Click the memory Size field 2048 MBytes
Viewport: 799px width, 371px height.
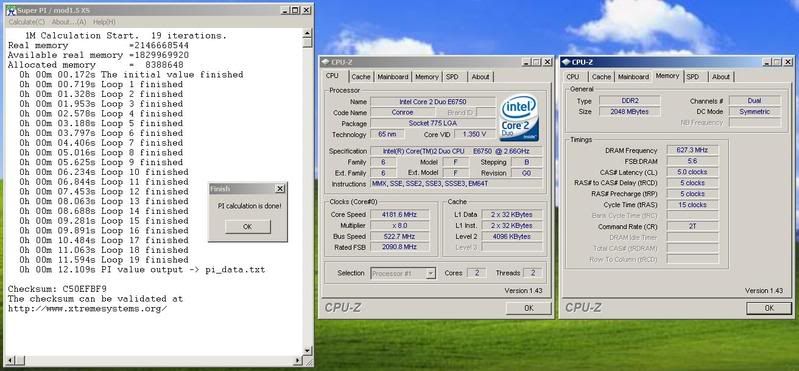[629, 112]
